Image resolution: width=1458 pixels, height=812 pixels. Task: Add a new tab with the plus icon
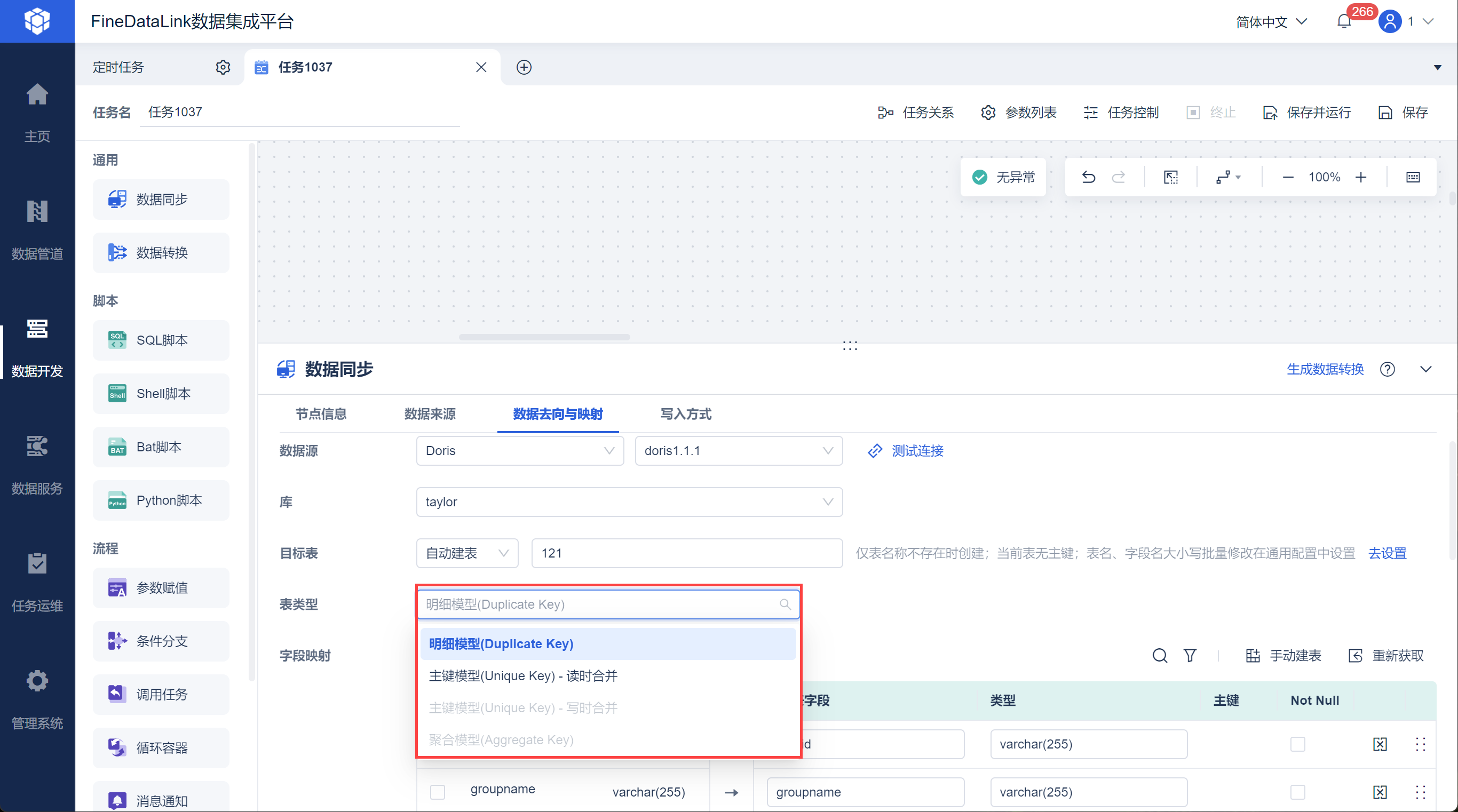pyautogui.click(x=524, y=67)
